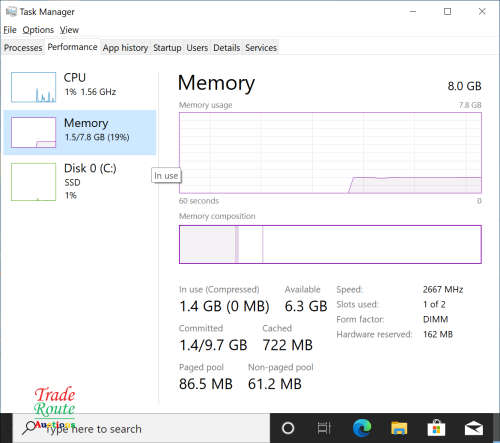Switch to the Processes tab

(x=23, y=48)
